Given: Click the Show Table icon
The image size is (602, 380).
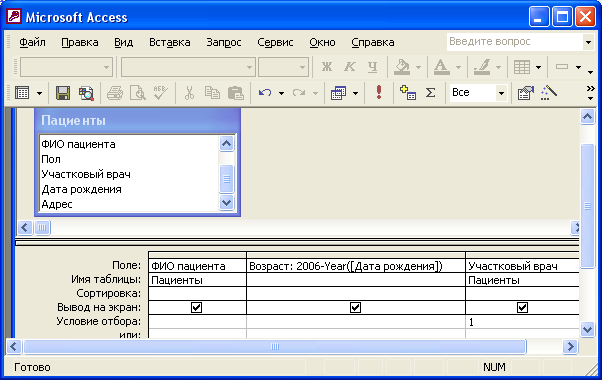Looking at the screenshot, I should tap(408, 93).
